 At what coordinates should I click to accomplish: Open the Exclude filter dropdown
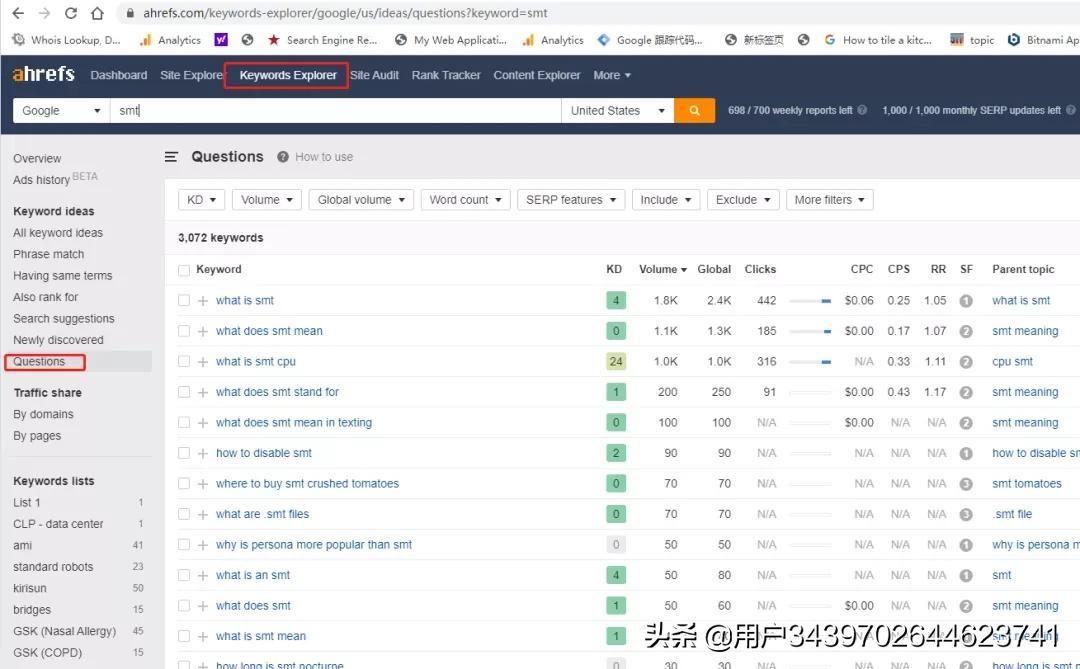[x=742, y=200]
